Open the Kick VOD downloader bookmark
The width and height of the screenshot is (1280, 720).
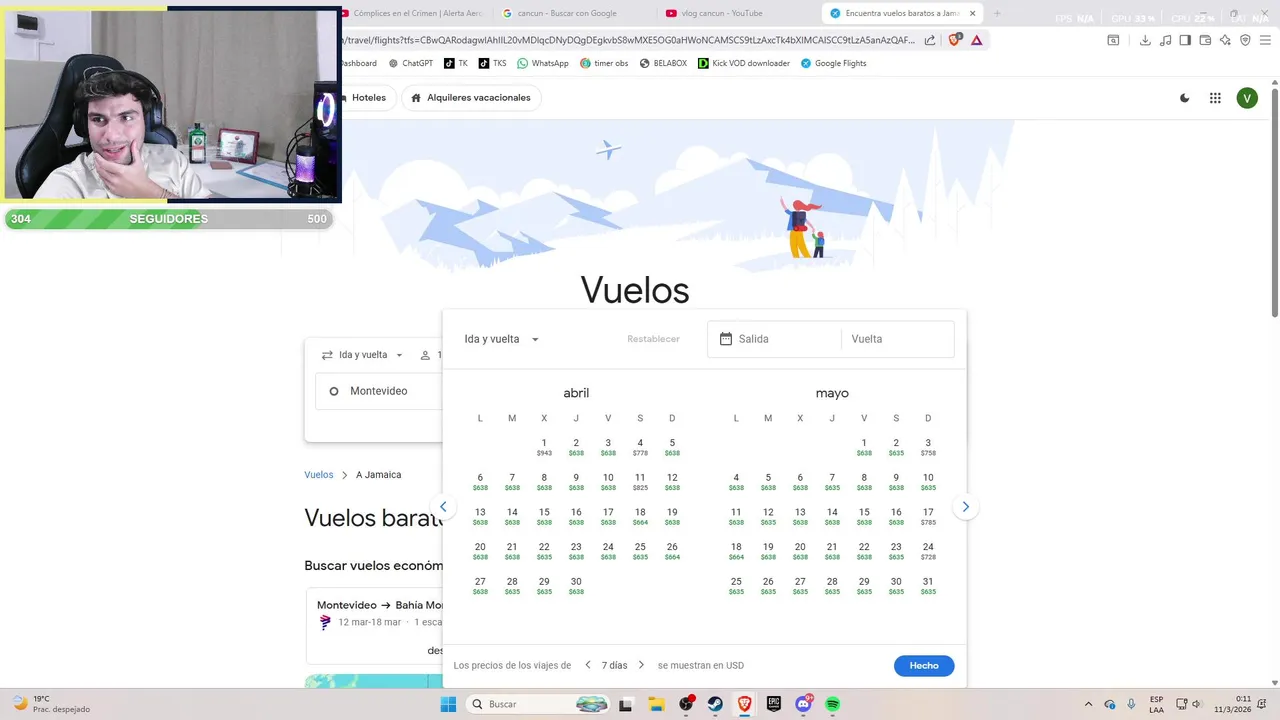(744, 63)
